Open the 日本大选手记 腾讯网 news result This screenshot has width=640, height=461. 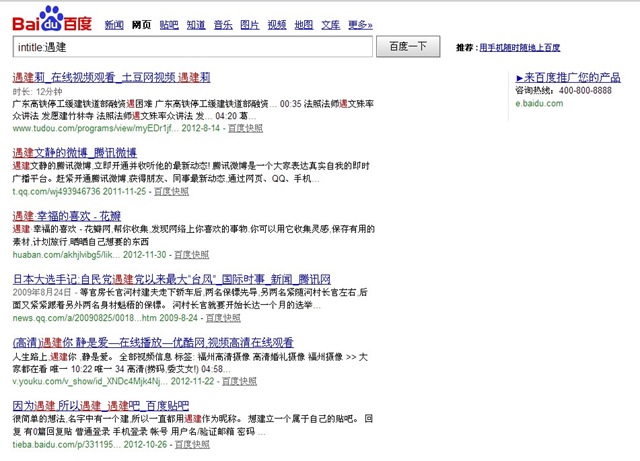point(172,279)
